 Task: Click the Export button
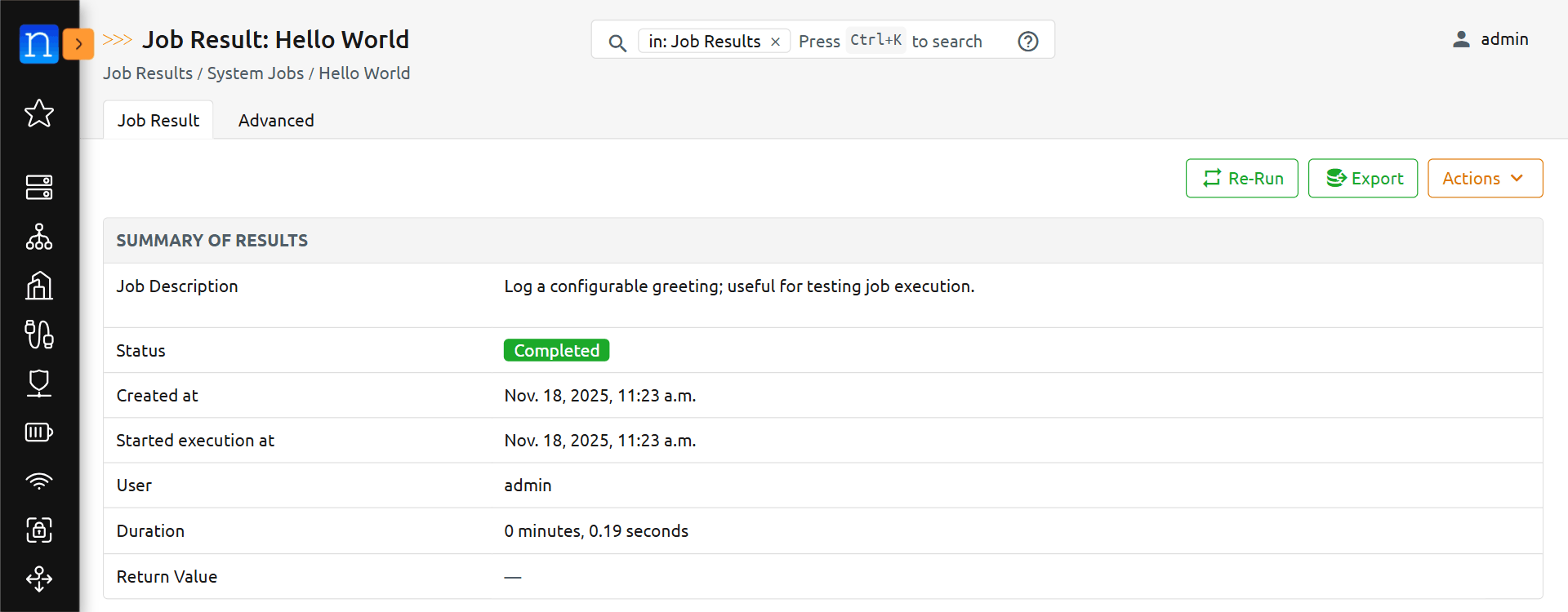point(1362,179)
